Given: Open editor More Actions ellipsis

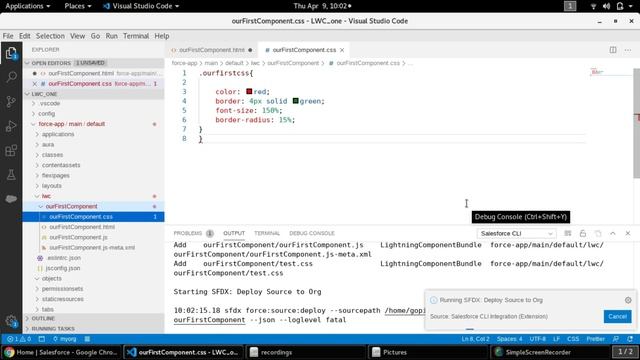Looking at the screenshot, I should pyautogui.click(x=628, y=50).
